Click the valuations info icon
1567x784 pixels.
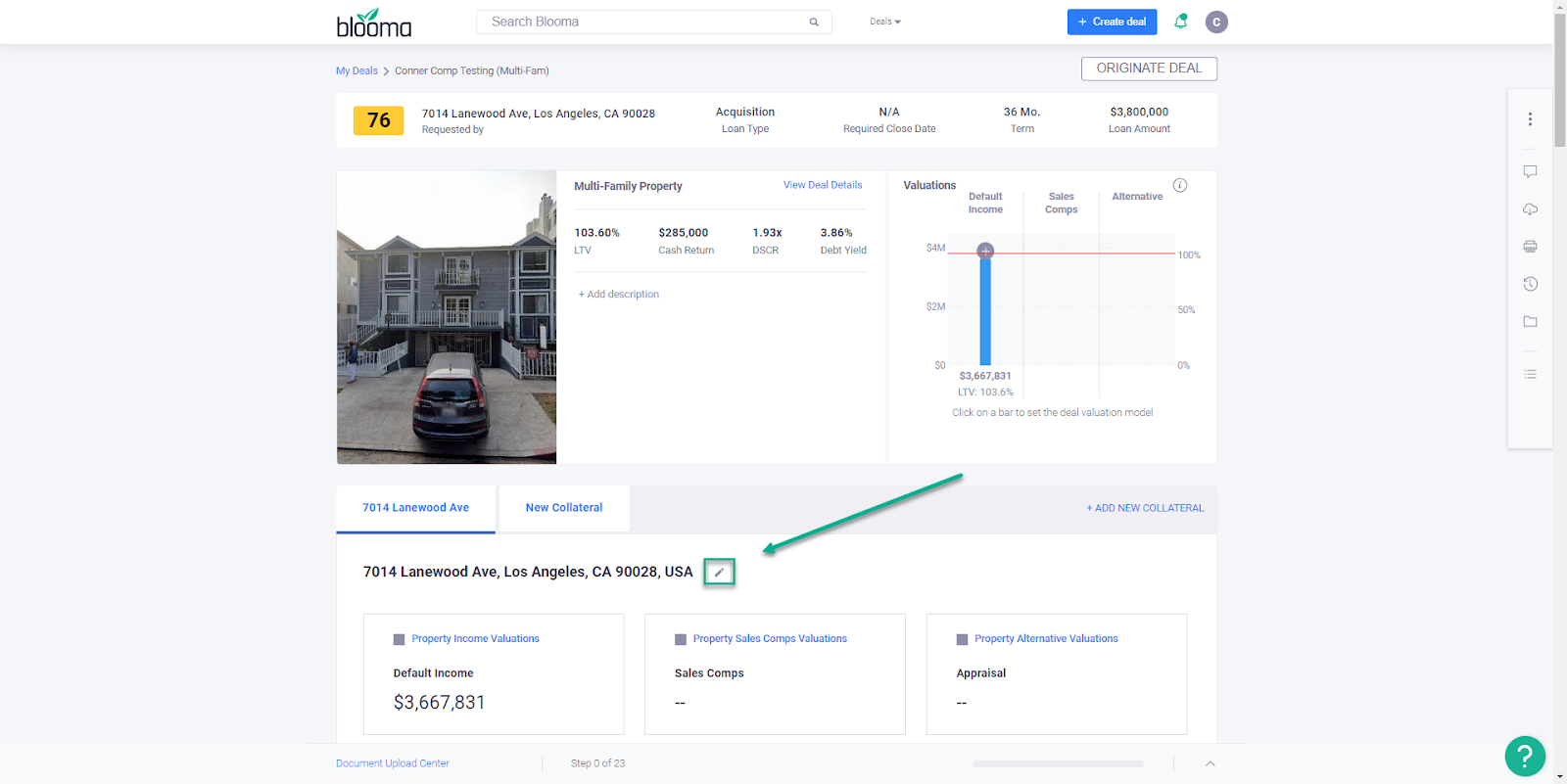pos(1180,185)
